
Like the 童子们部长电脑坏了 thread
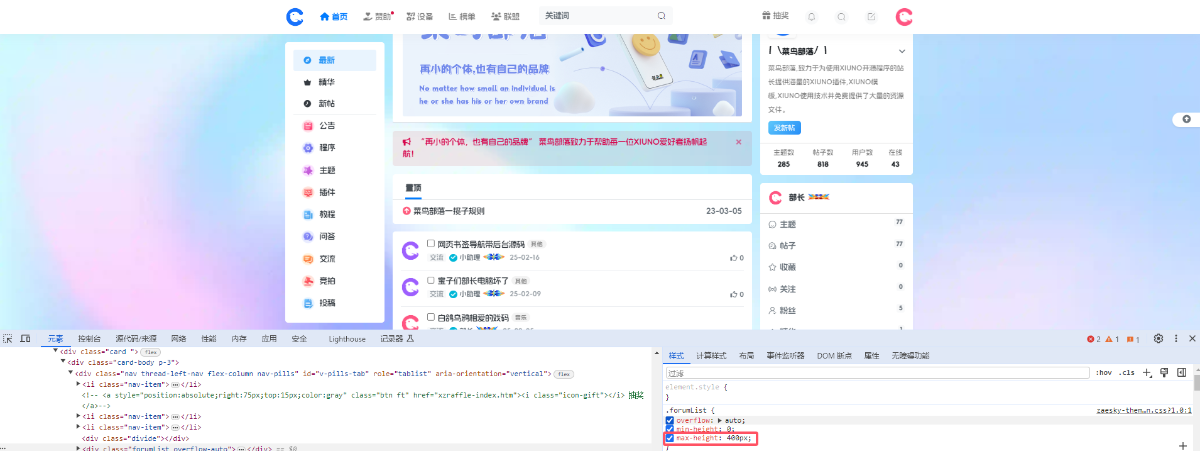[737, 295]
